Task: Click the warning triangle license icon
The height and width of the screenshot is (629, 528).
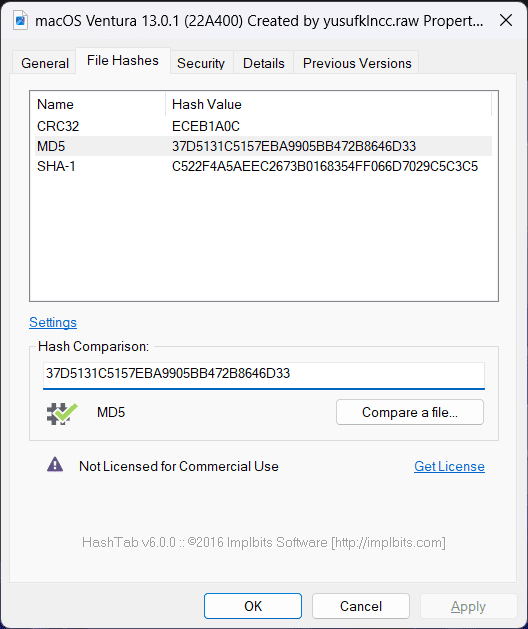Action: (x=55, y=465)
